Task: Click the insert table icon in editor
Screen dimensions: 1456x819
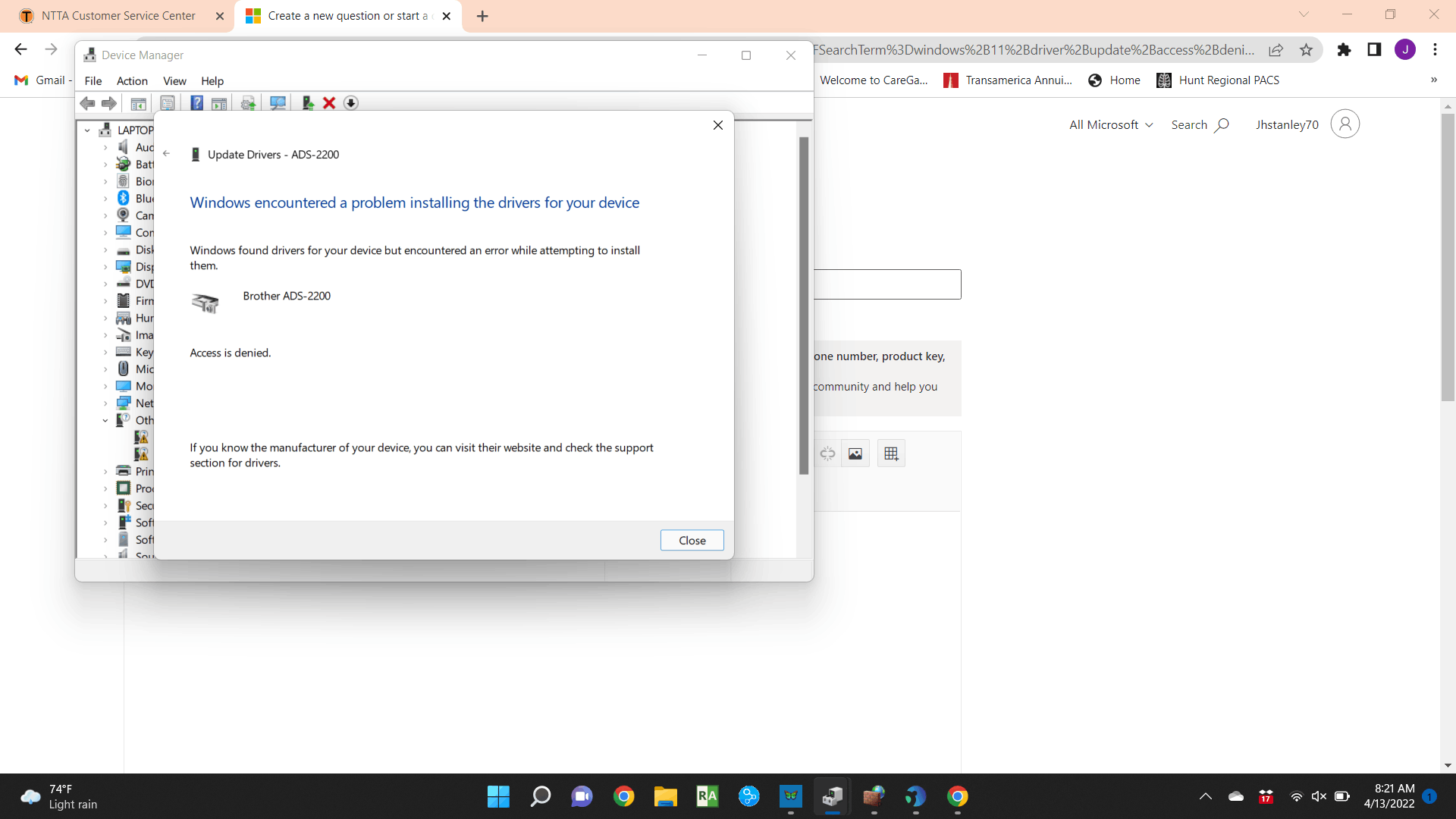Action: (891, 453)
